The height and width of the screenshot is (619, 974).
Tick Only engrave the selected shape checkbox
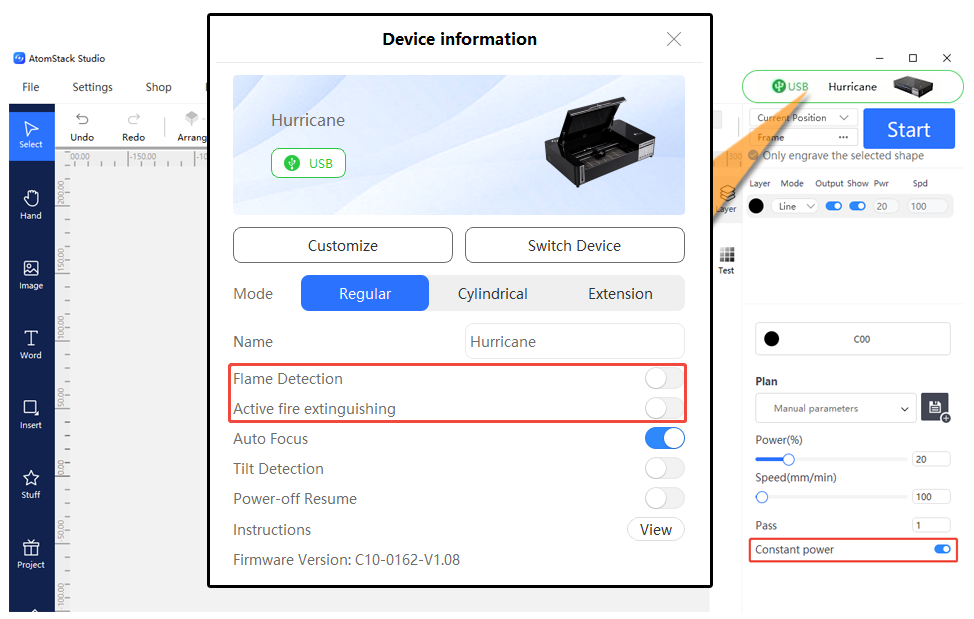[753, 155]
